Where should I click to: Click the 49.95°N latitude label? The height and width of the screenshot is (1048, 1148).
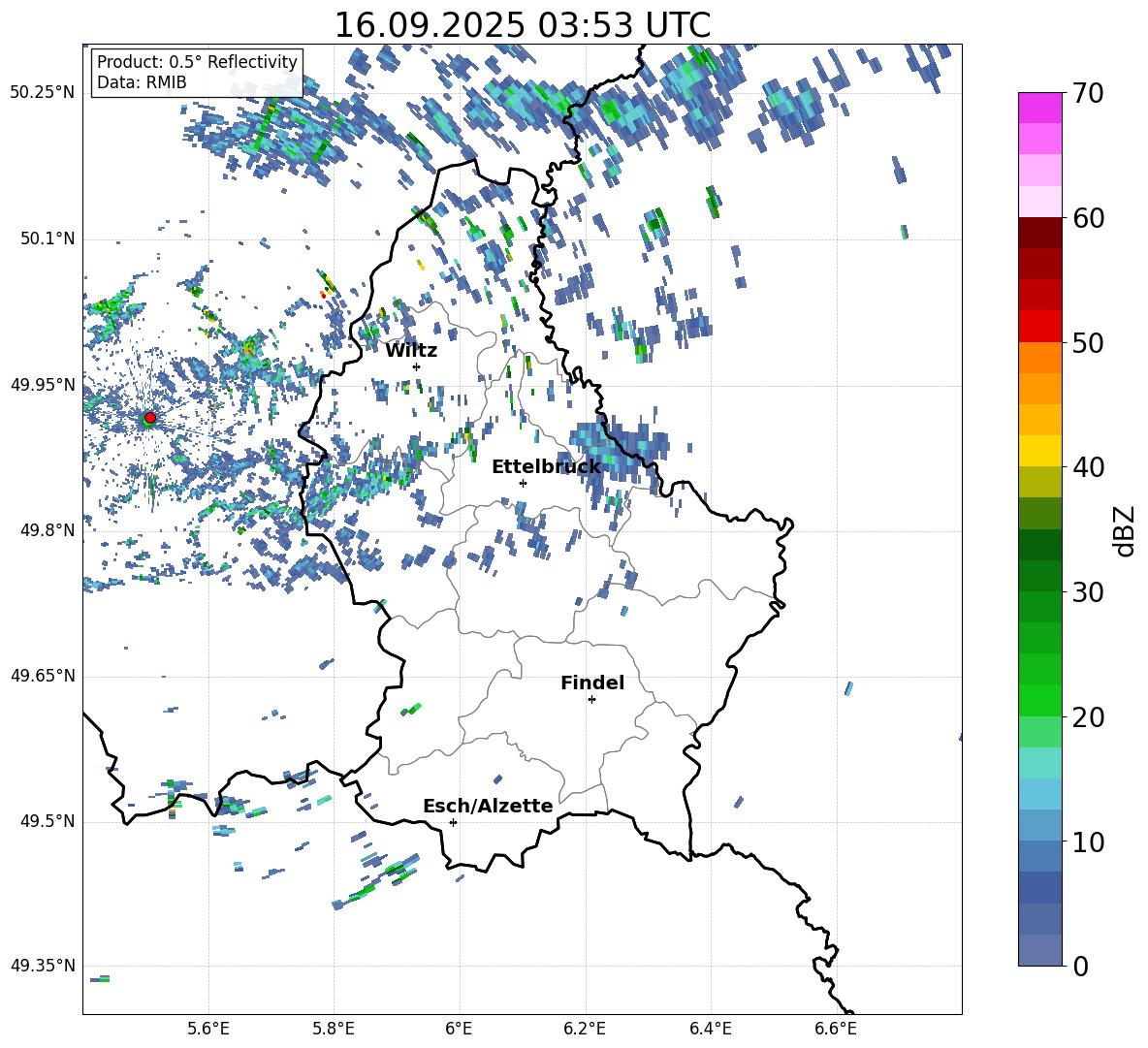43,384
